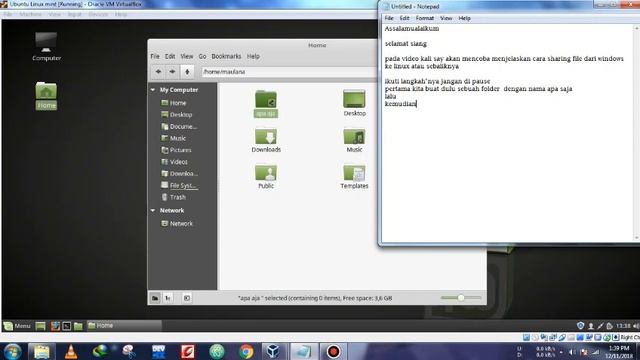Click the icon zoom slider

click(461, 298)
